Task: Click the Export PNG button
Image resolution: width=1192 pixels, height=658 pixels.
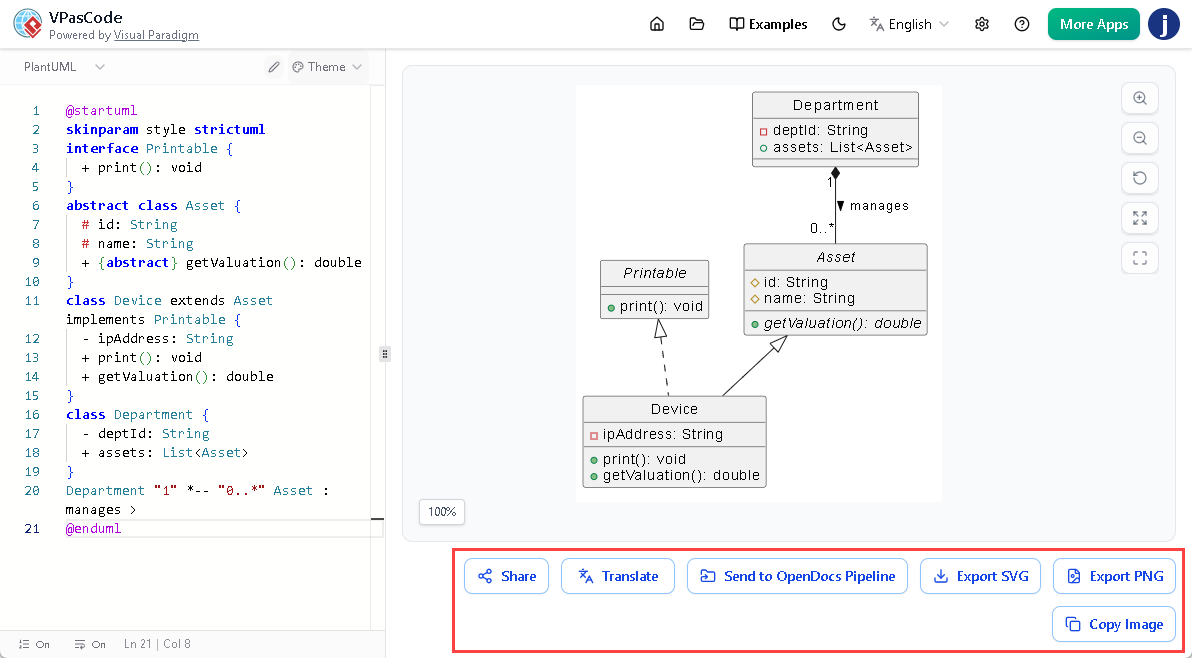Action: point(1114,576)
